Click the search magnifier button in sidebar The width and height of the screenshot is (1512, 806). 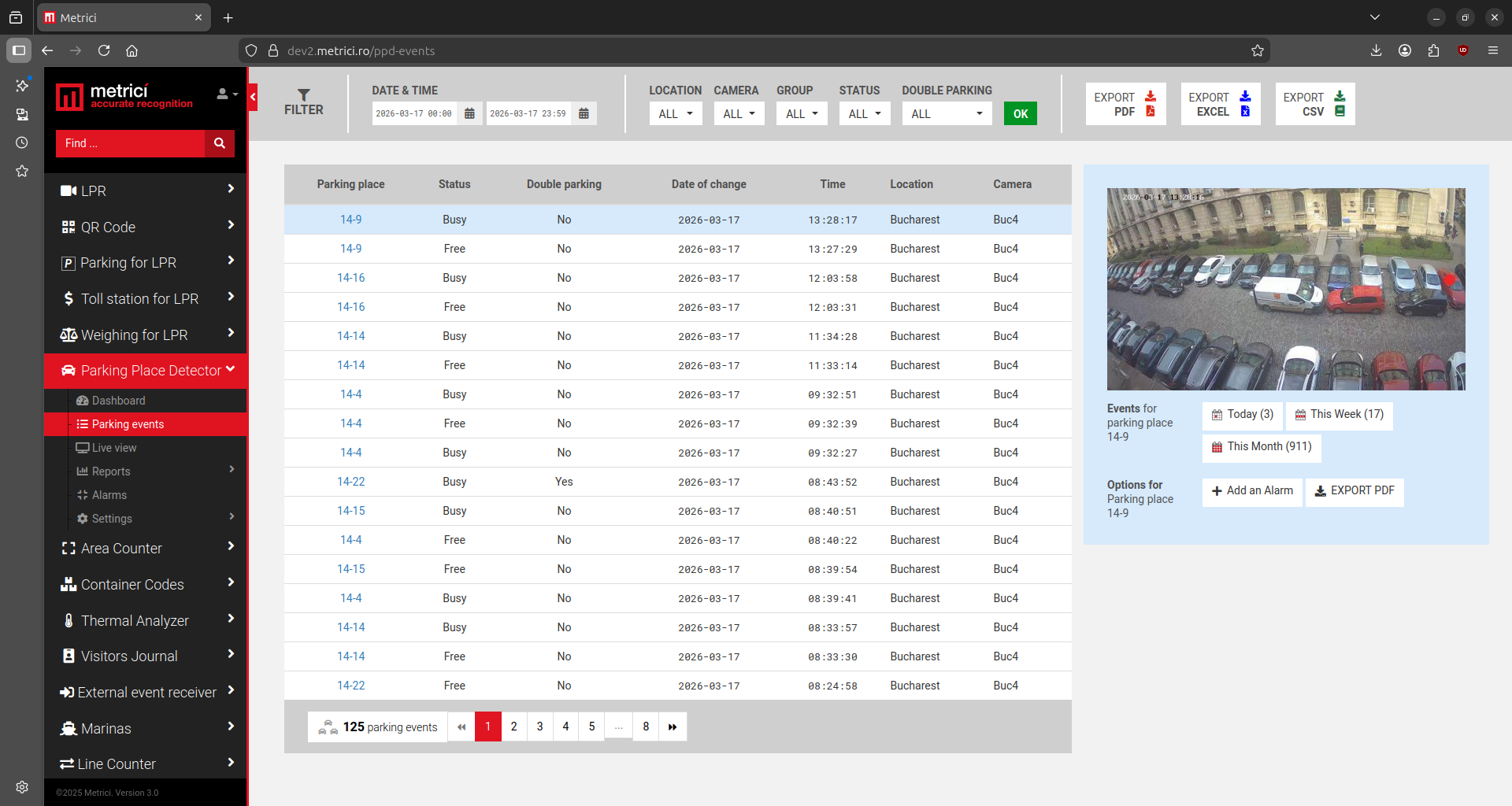tap(220, 143)
